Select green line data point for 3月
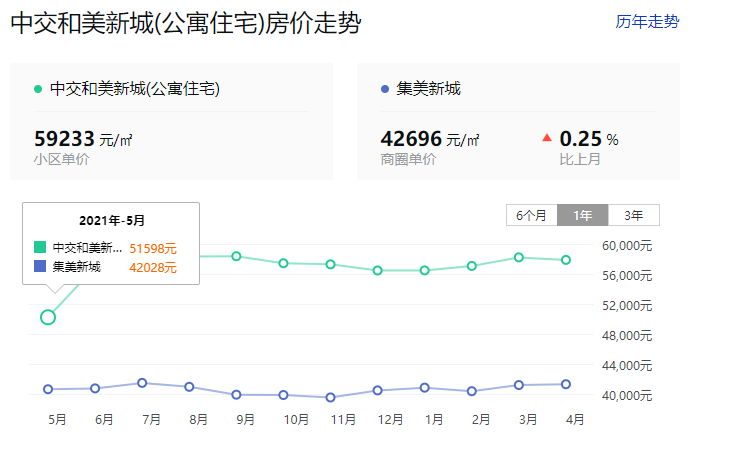 519,258
